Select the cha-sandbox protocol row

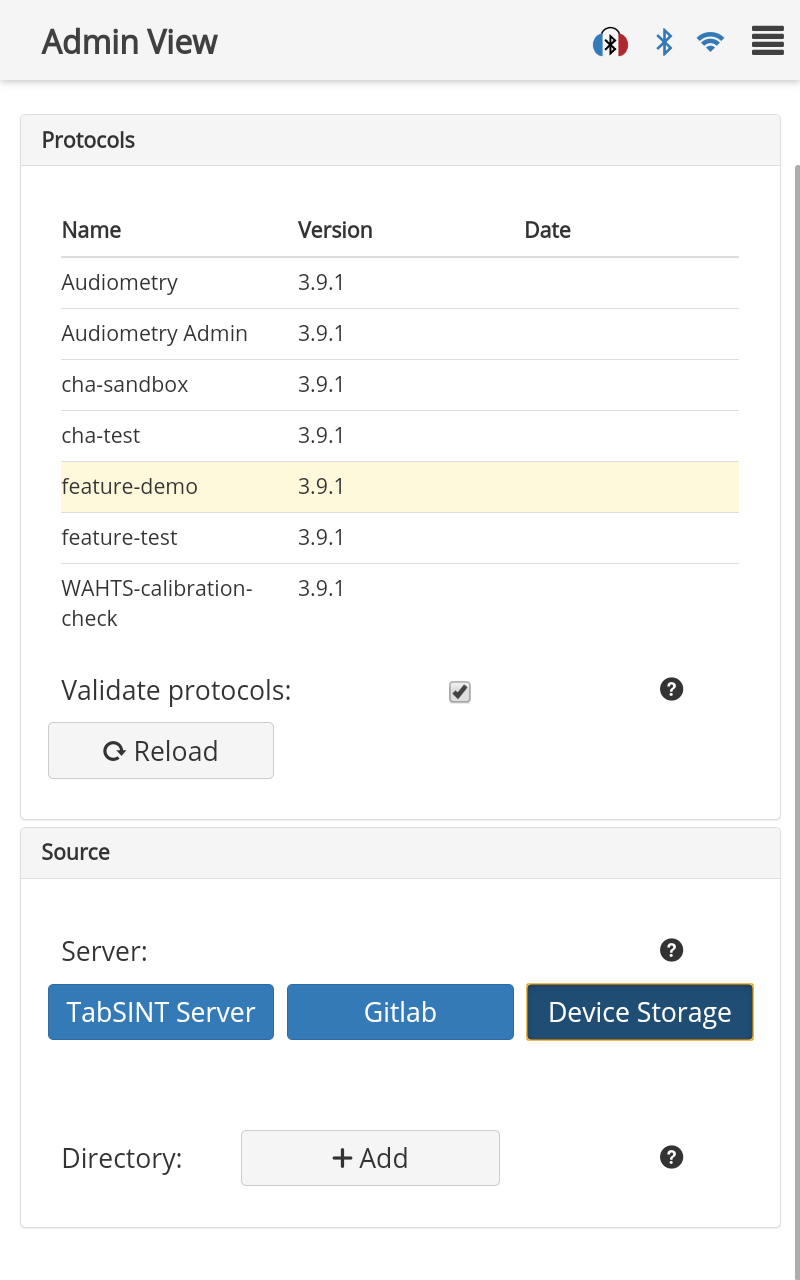400,385
